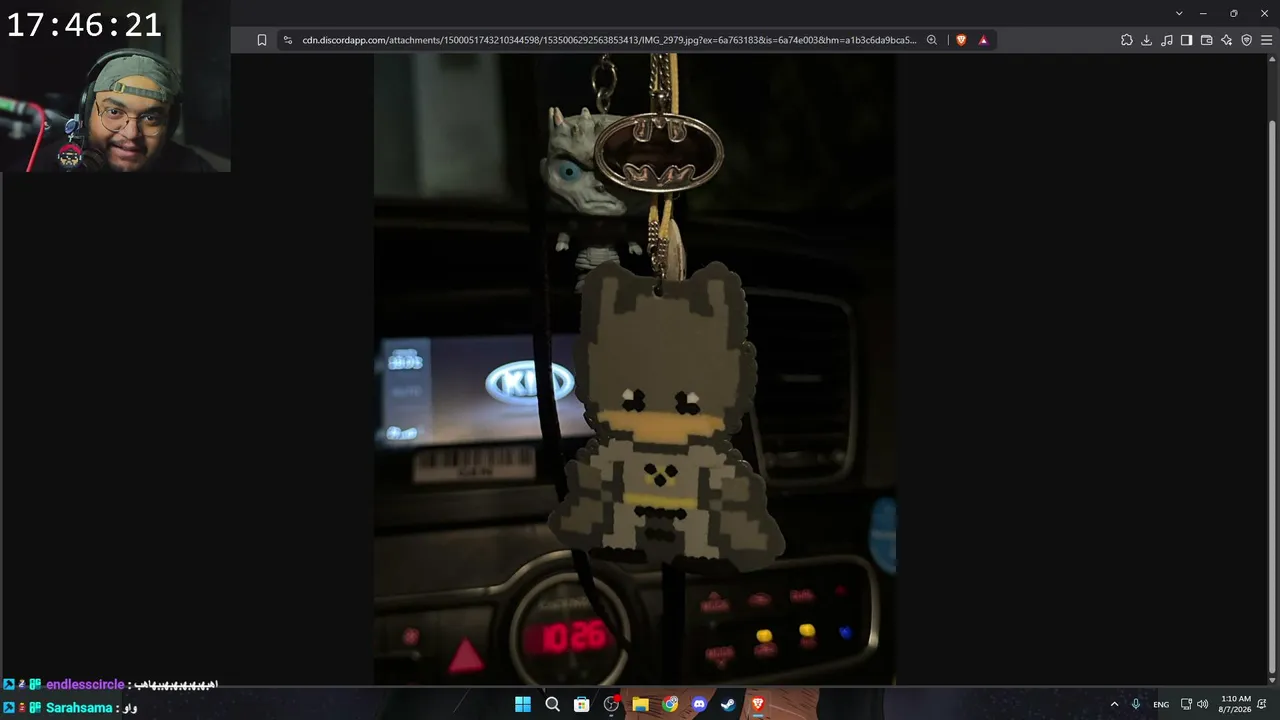Open site settings icon beside the URL

288,40
